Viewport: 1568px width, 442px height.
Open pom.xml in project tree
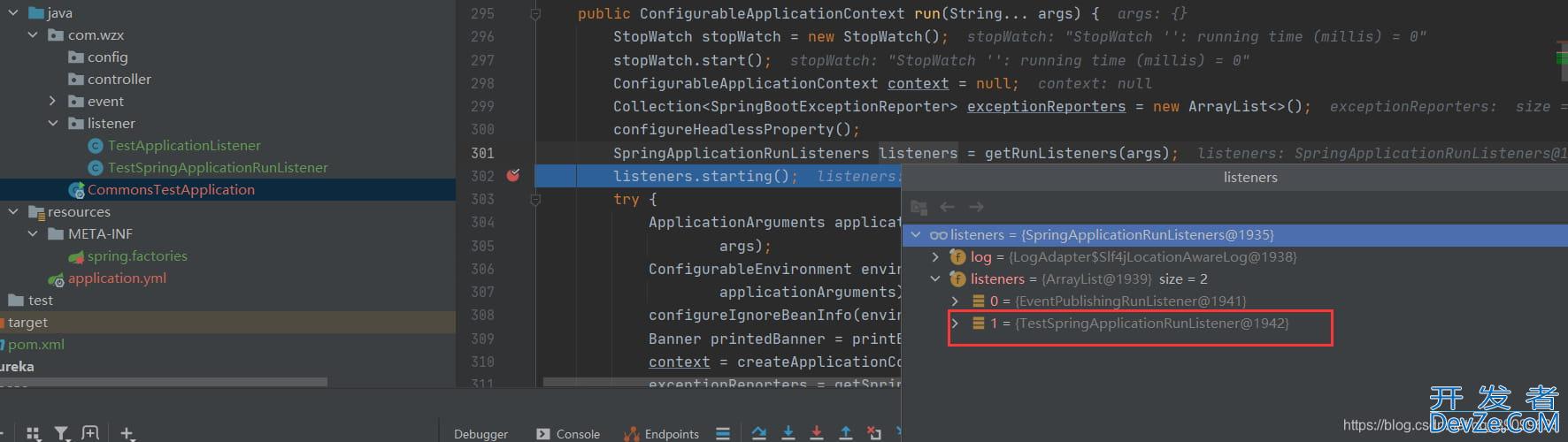35,345
